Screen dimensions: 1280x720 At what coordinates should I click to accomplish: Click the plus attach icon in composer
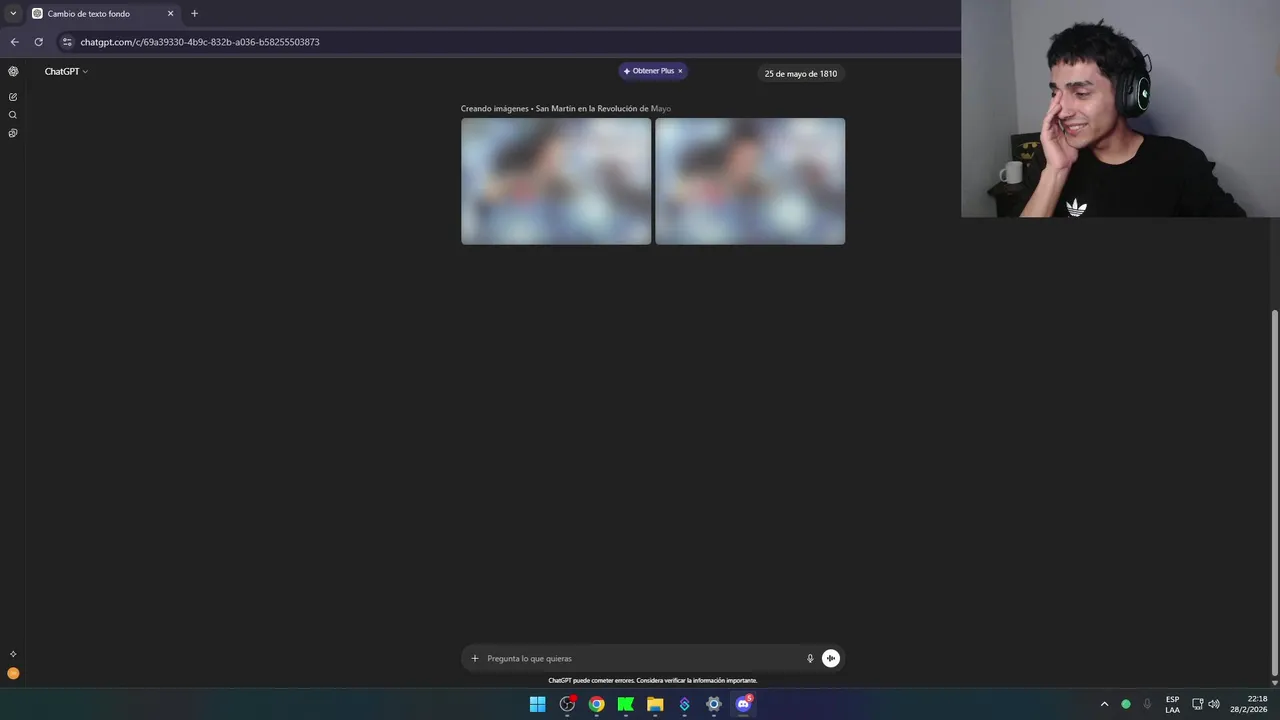(475, 658)
